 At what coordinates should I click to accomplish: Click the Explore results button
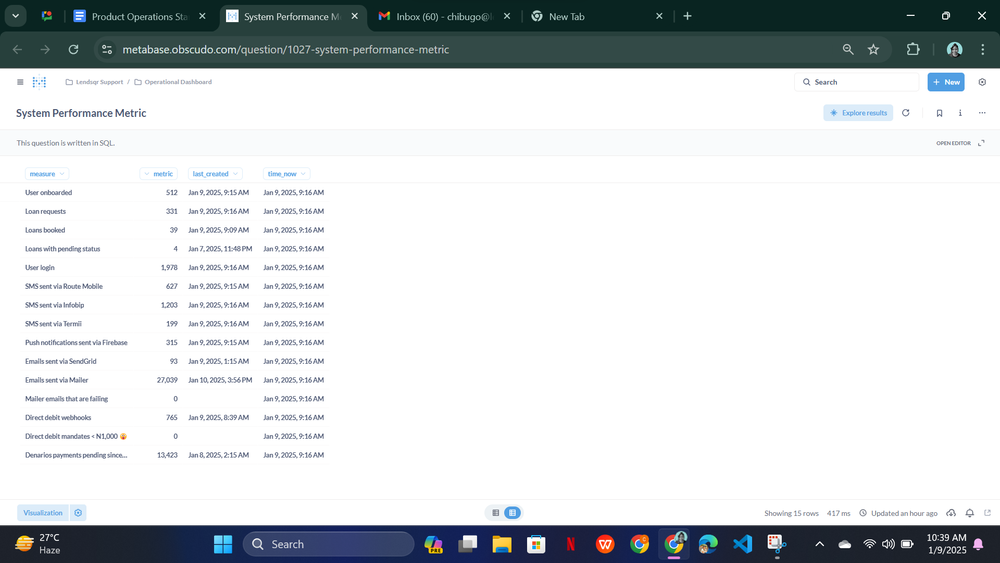(858, 113)
